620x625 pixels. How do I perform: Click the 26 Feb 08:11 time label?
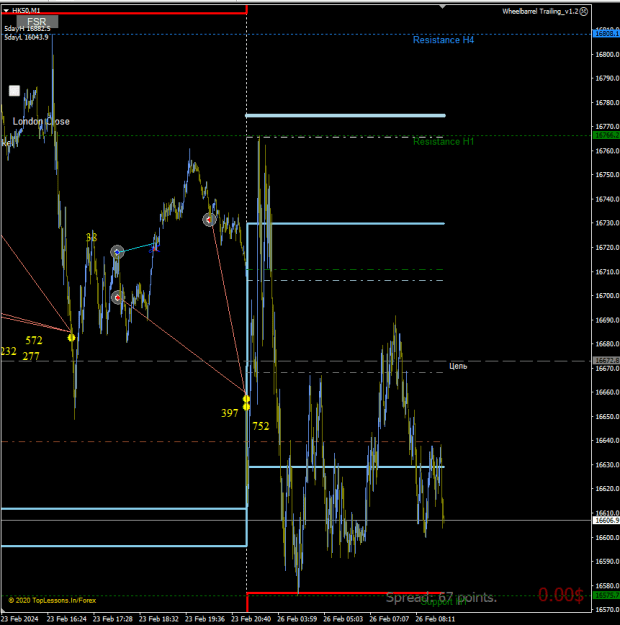point(435,619)
